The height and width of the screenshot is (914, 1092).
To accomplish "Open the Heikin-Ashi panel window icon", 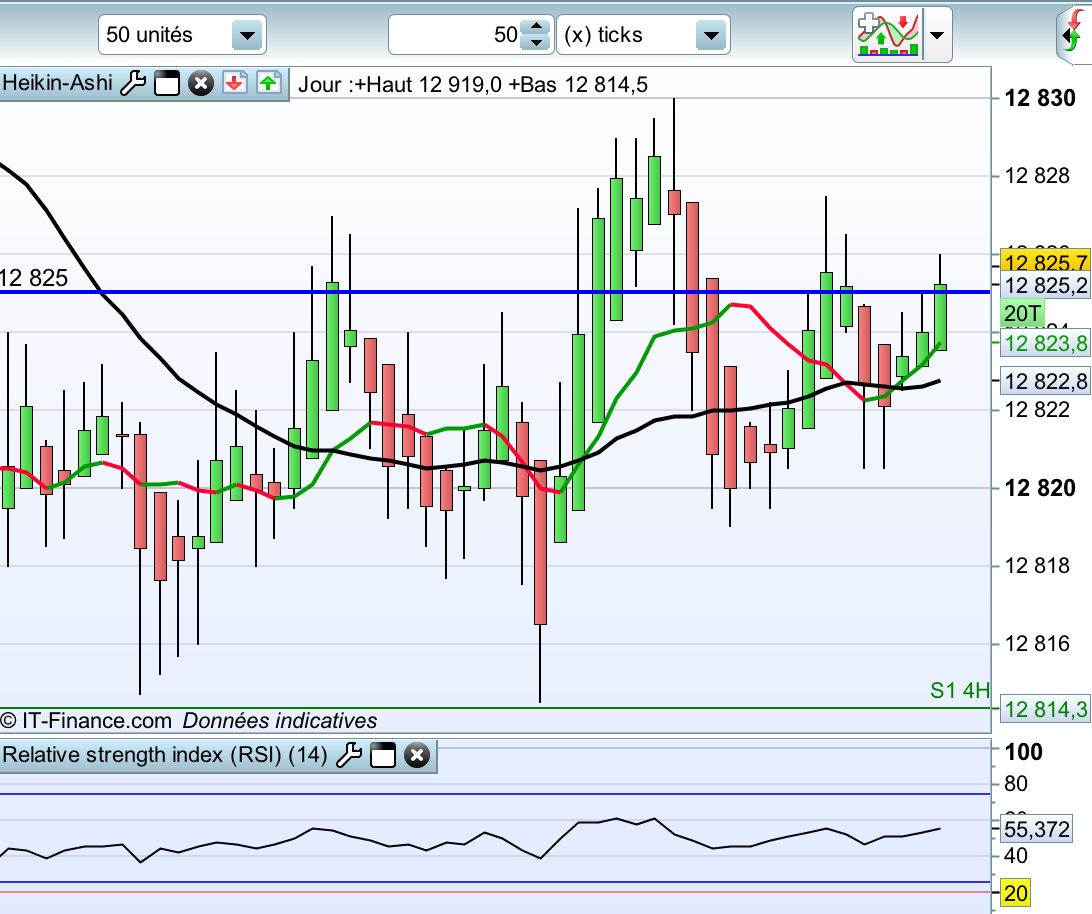I will point(167,84).
